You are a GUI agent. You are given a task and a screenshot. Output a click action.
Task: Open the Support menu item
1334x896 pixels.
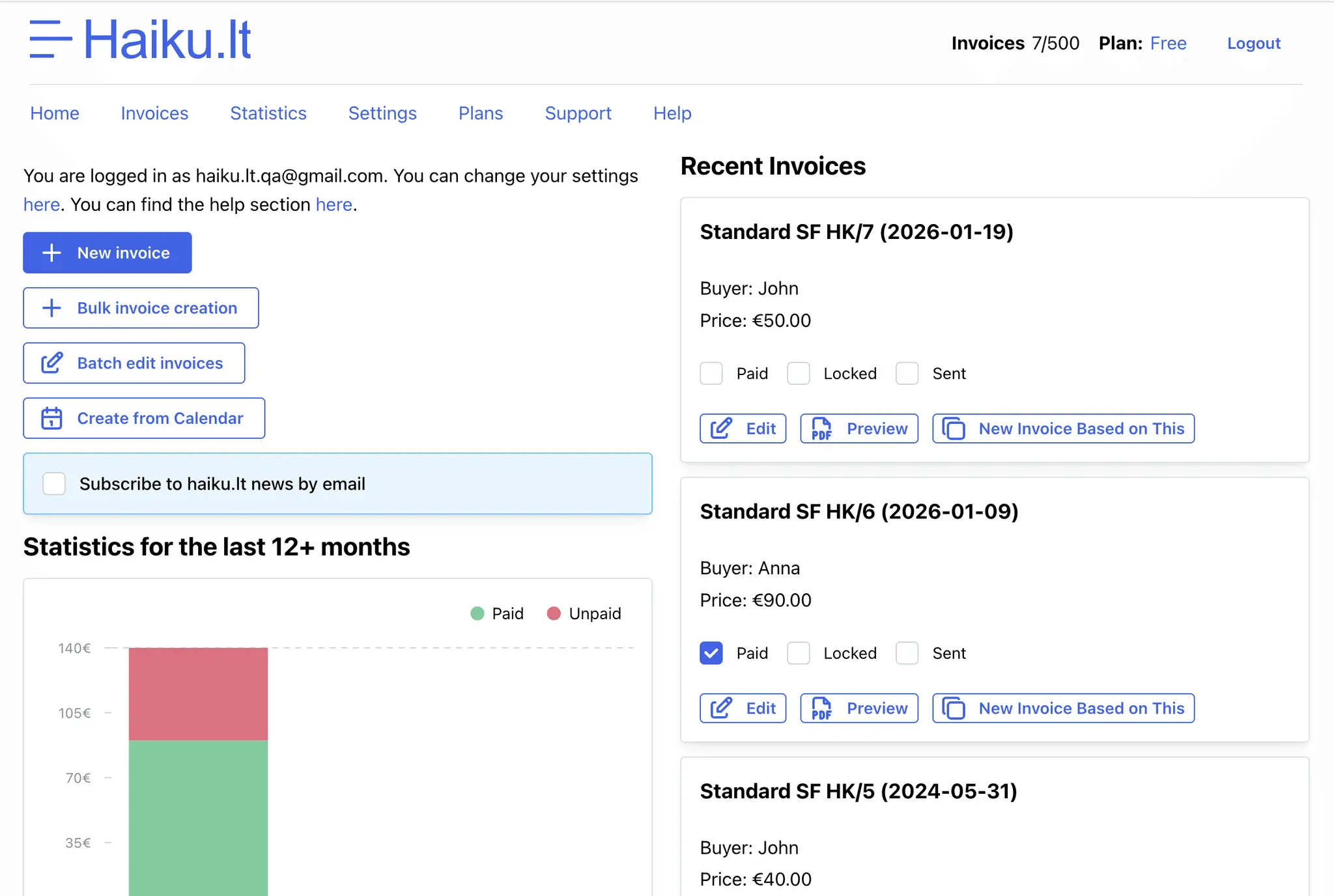(x=578, y=113)
